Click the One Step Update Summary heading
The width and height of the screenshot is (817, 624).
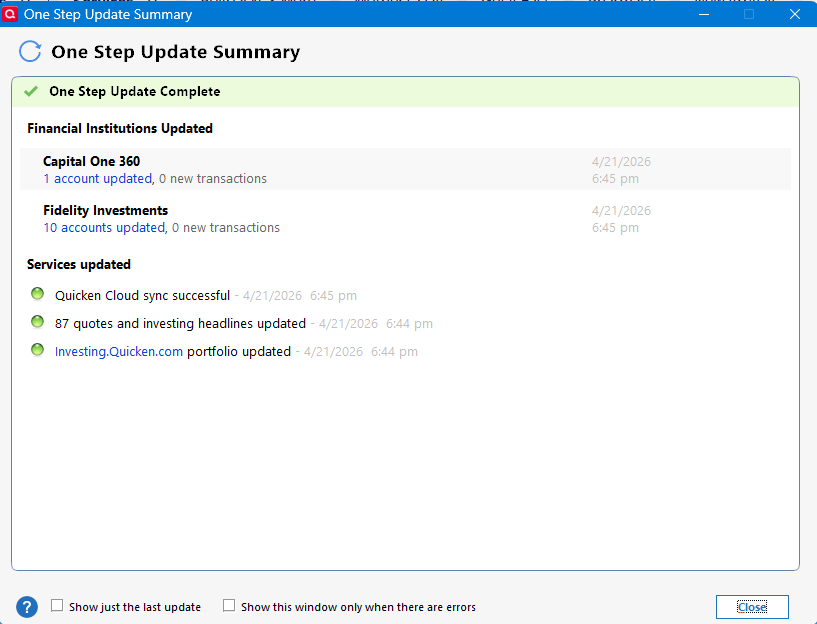[x=176, y=52]
